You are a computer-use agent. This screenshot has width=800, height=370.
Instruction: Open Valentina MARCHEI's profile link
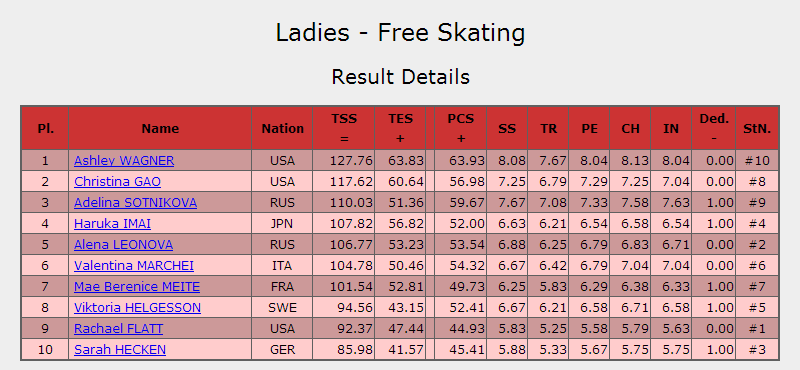[134, 266]
